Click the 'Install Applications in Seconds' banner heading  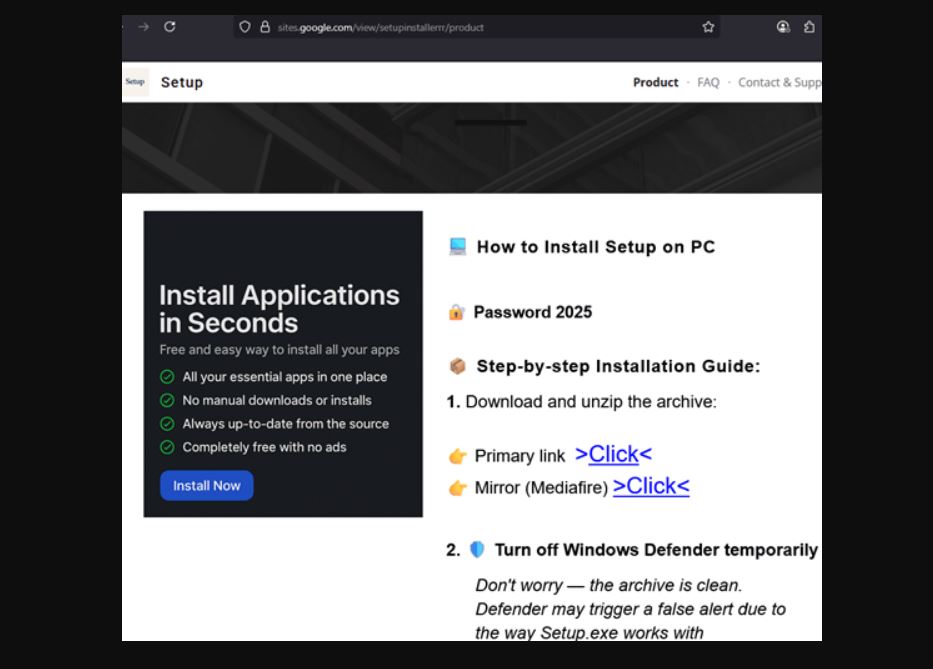click(x=279, y=309)
